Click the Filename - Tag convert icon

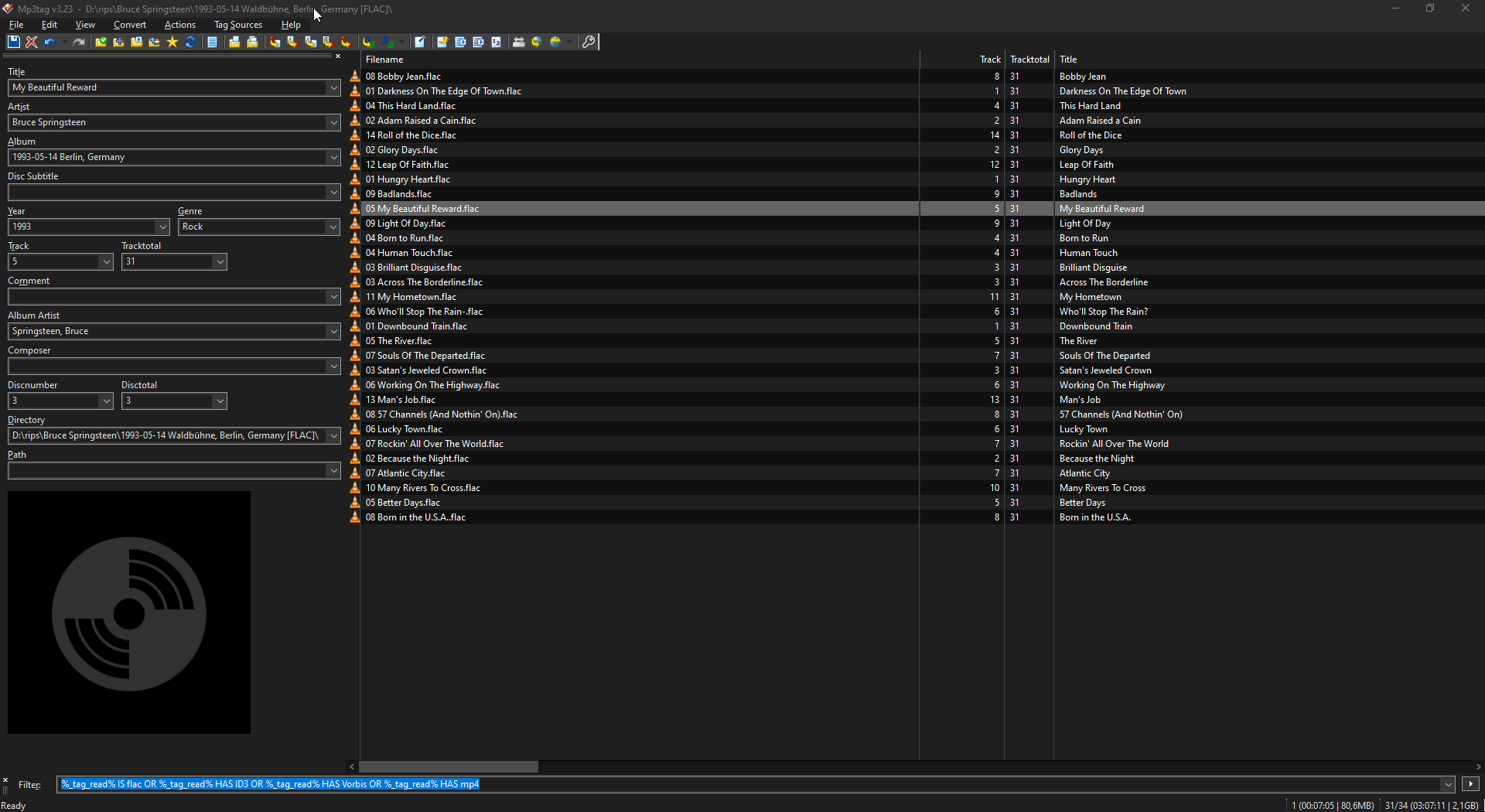(x=292, y=42)
